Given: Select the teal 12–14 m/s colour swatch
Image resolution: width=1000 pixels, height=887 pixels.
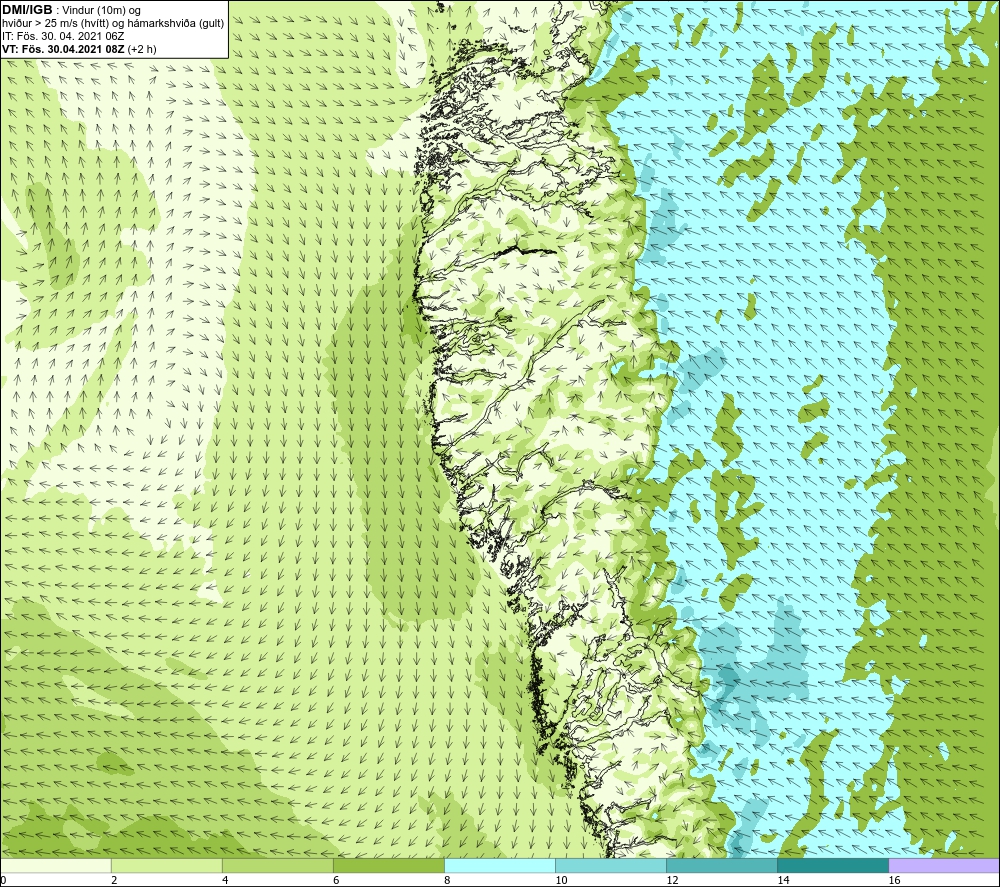Looking at the screenshot, I should [x=722, y=865].
